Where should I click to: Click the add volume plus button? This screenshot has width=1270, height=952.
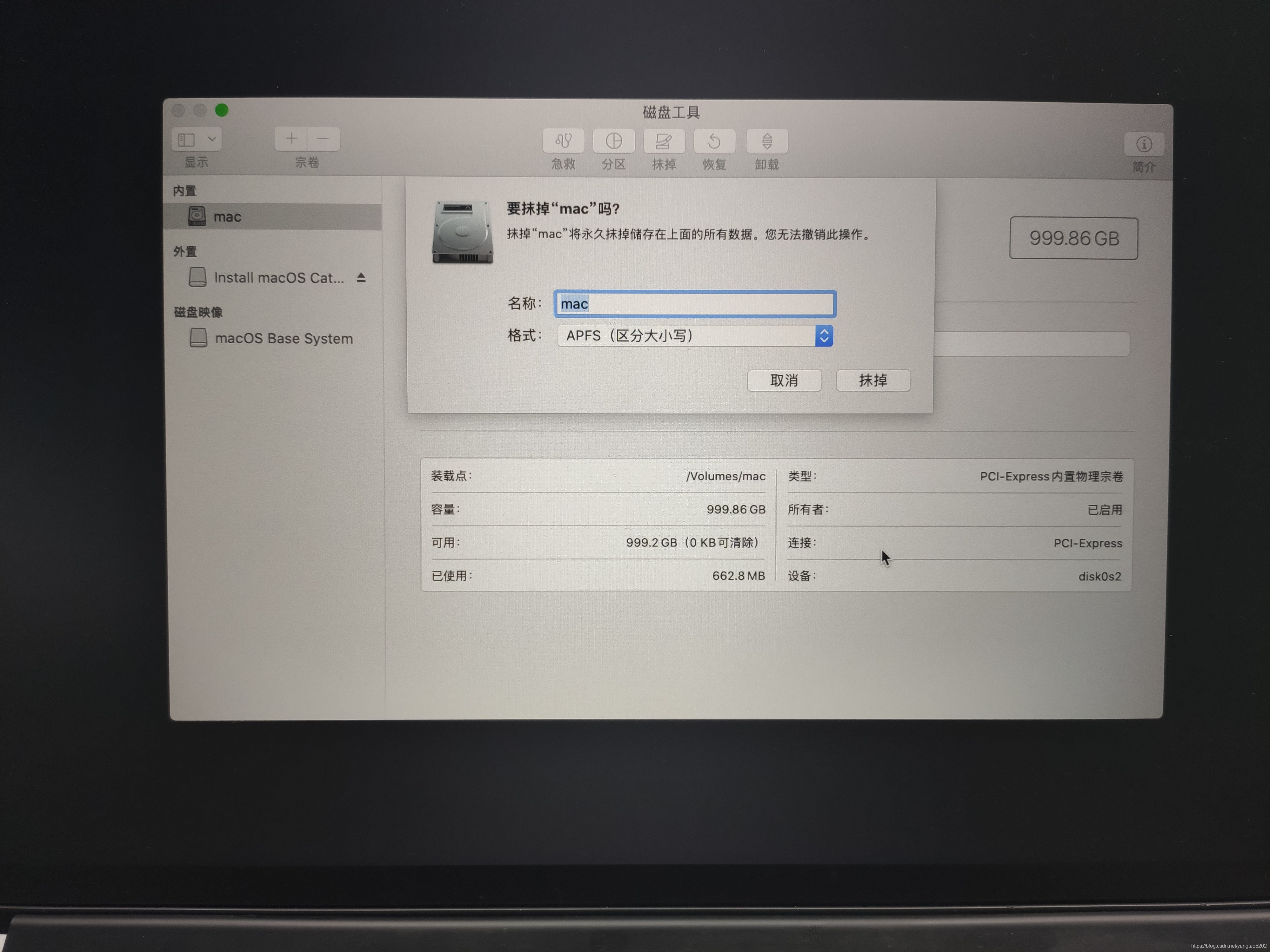pyautogui.click(x=291, y=139)
